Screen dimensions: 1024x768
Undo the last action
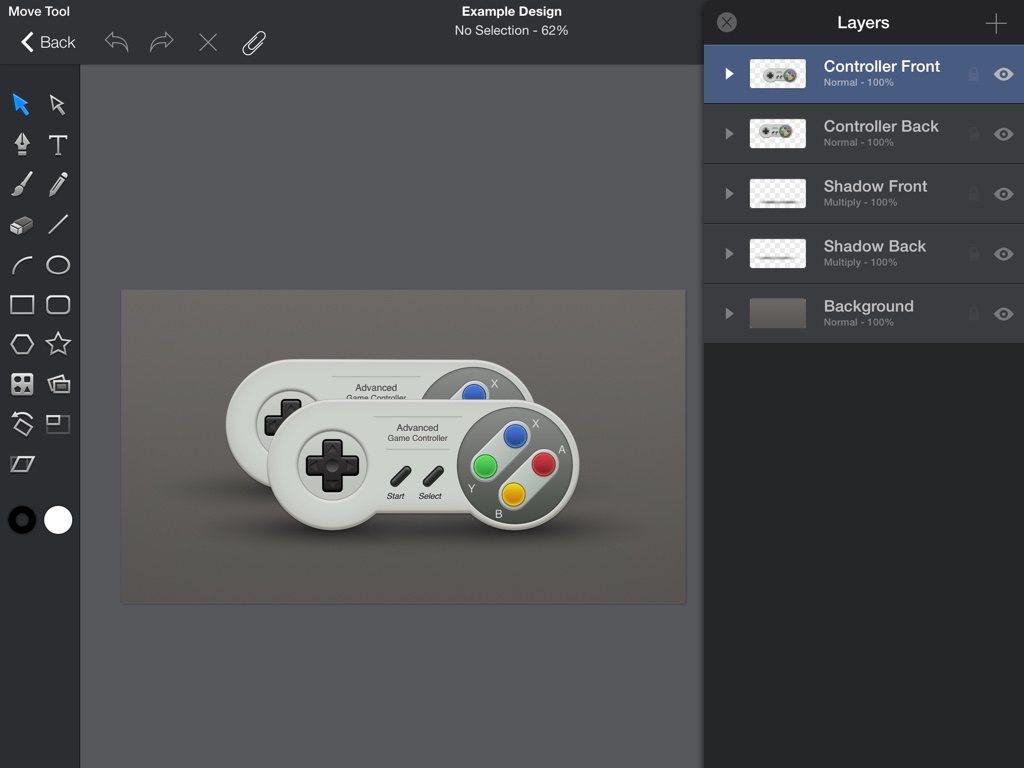[x=116, y=42]
